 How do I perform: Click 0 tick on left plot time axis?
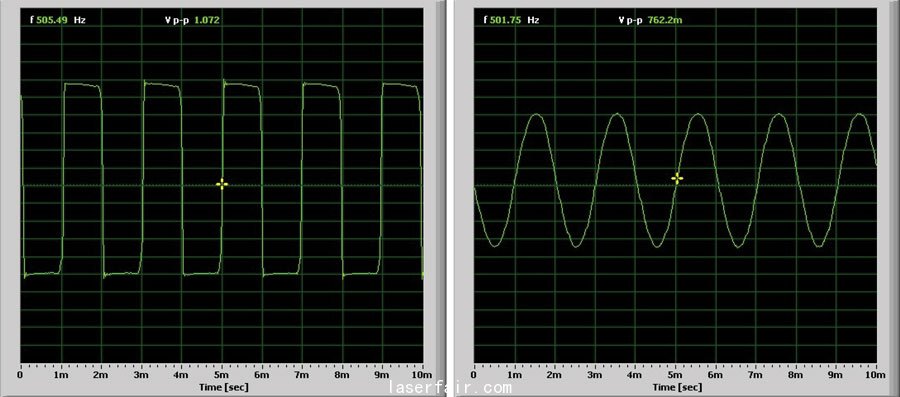pyautogui.click(x=21, y=375)
